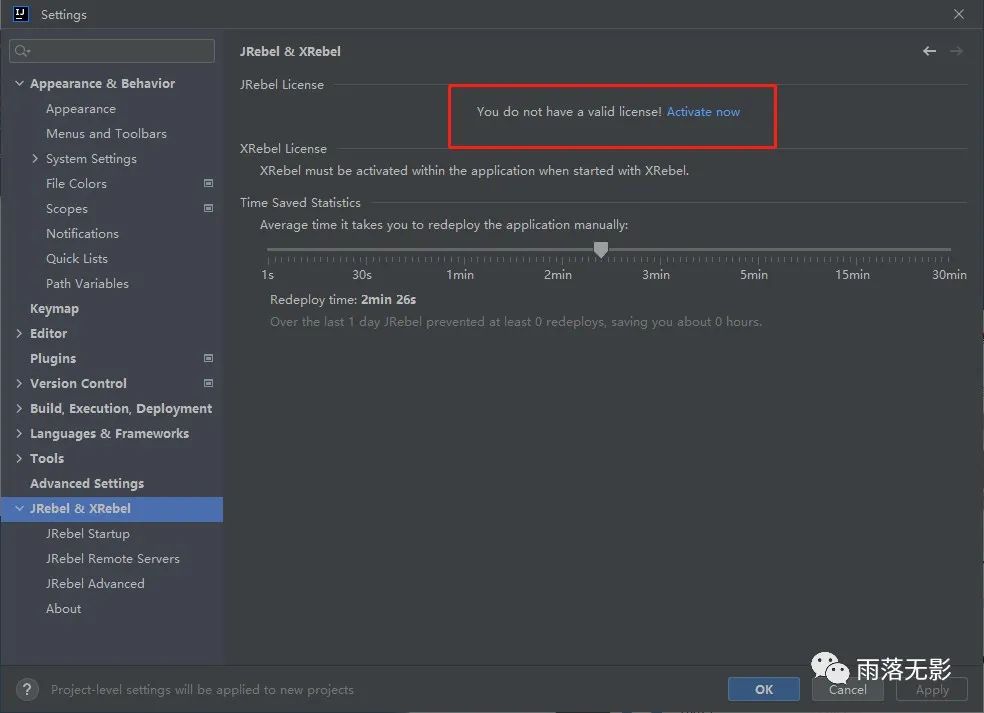Expand the Version Control section
This screenshot has width=984, height=713.
coord(19,383)
